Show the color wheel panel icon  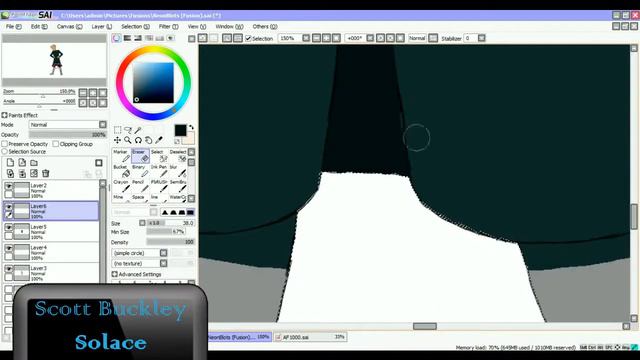tap(117, 38)
